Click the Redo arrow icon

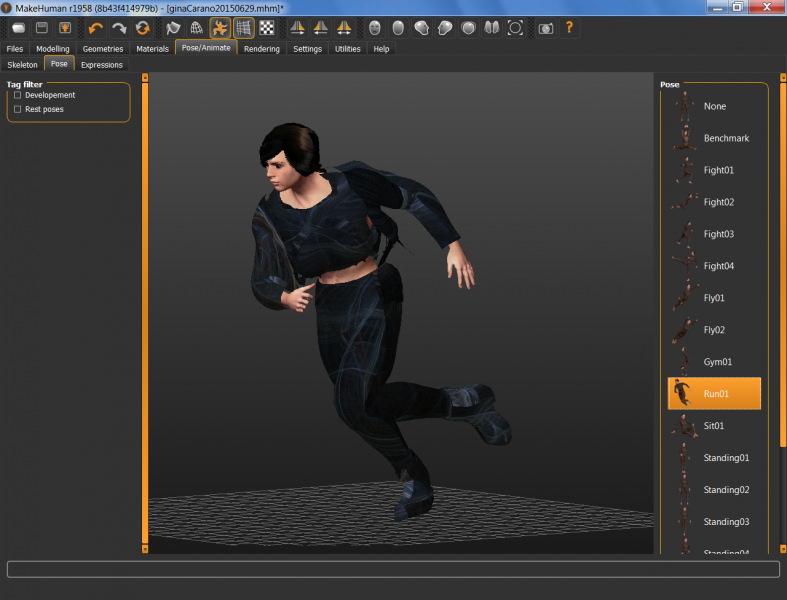point(119,28)
